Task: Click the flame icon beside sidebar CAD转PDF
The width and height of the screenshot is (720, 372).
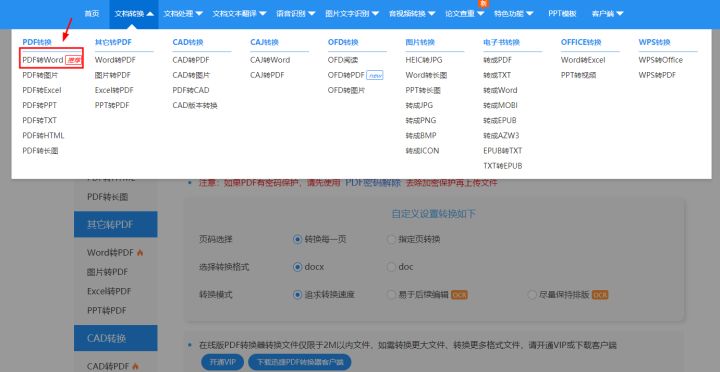Action: pyautogui.click(x=135, y=366)
